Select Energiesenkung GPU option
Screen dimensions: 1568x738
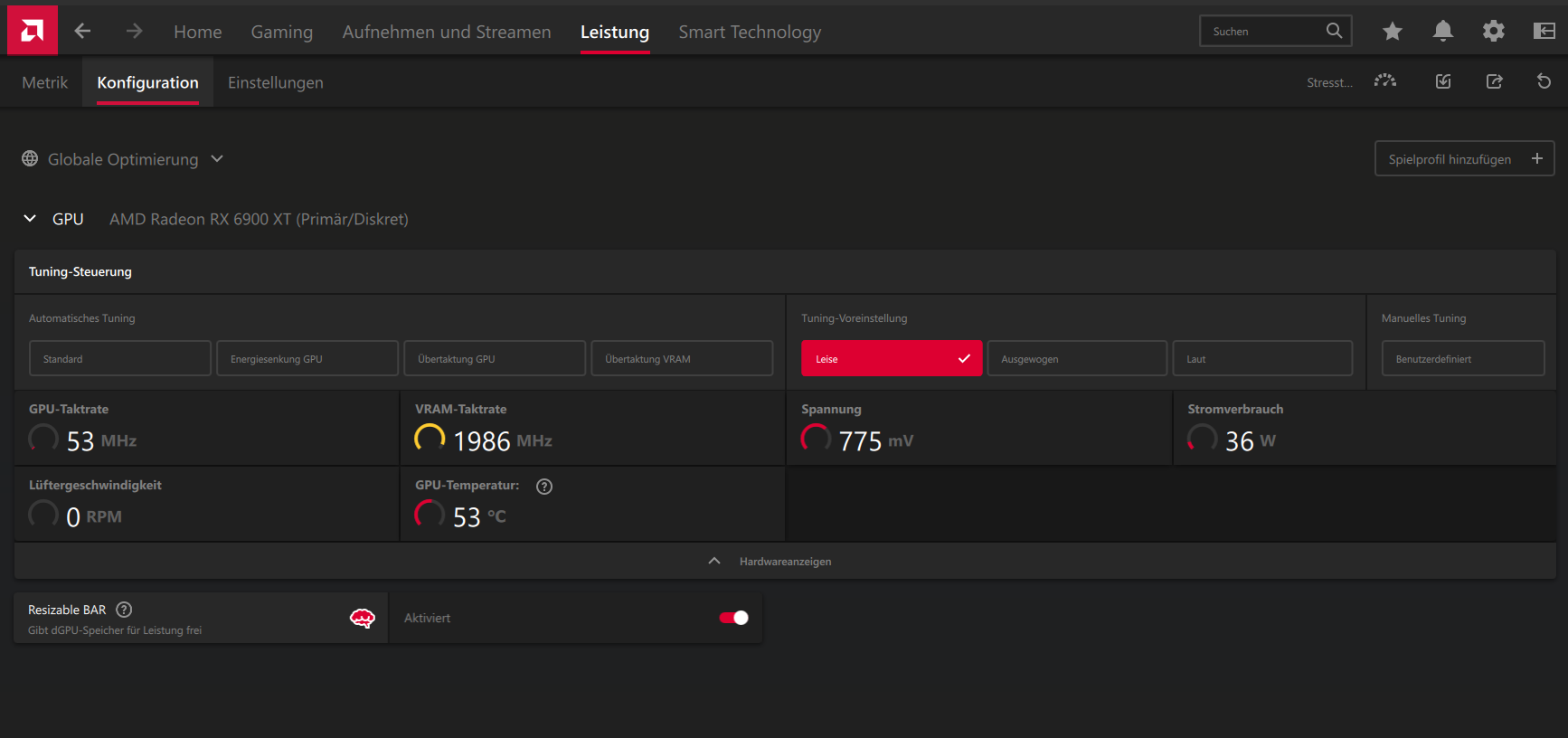[307, 358]
